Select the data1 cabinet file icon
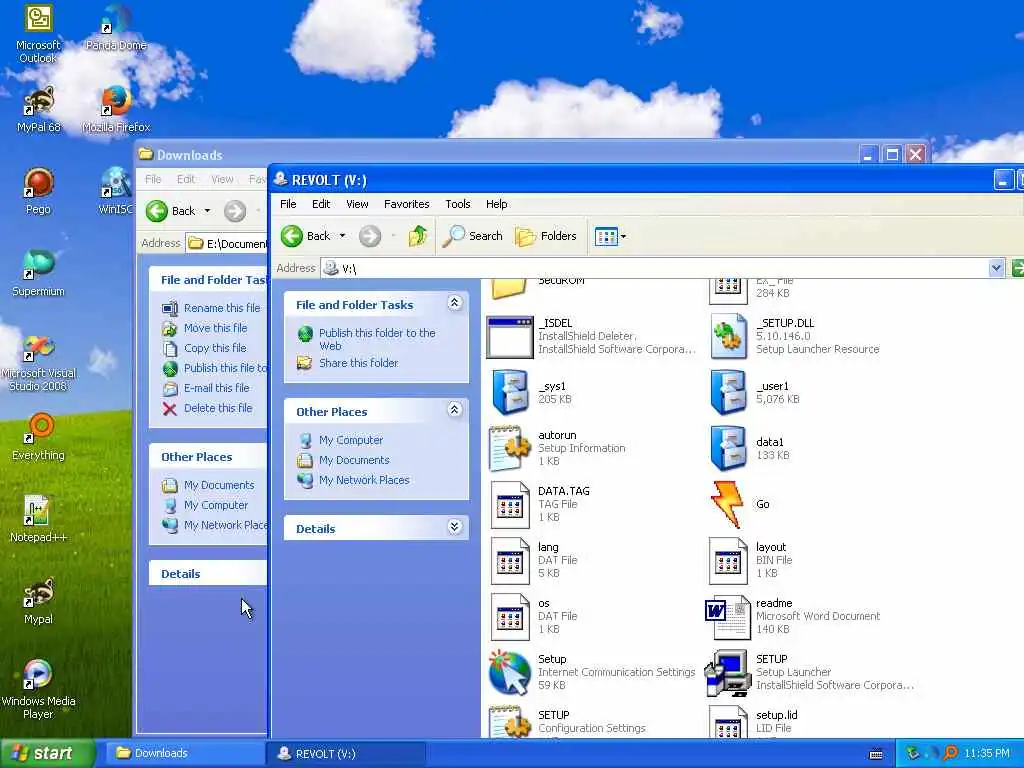 pos(728,448)
